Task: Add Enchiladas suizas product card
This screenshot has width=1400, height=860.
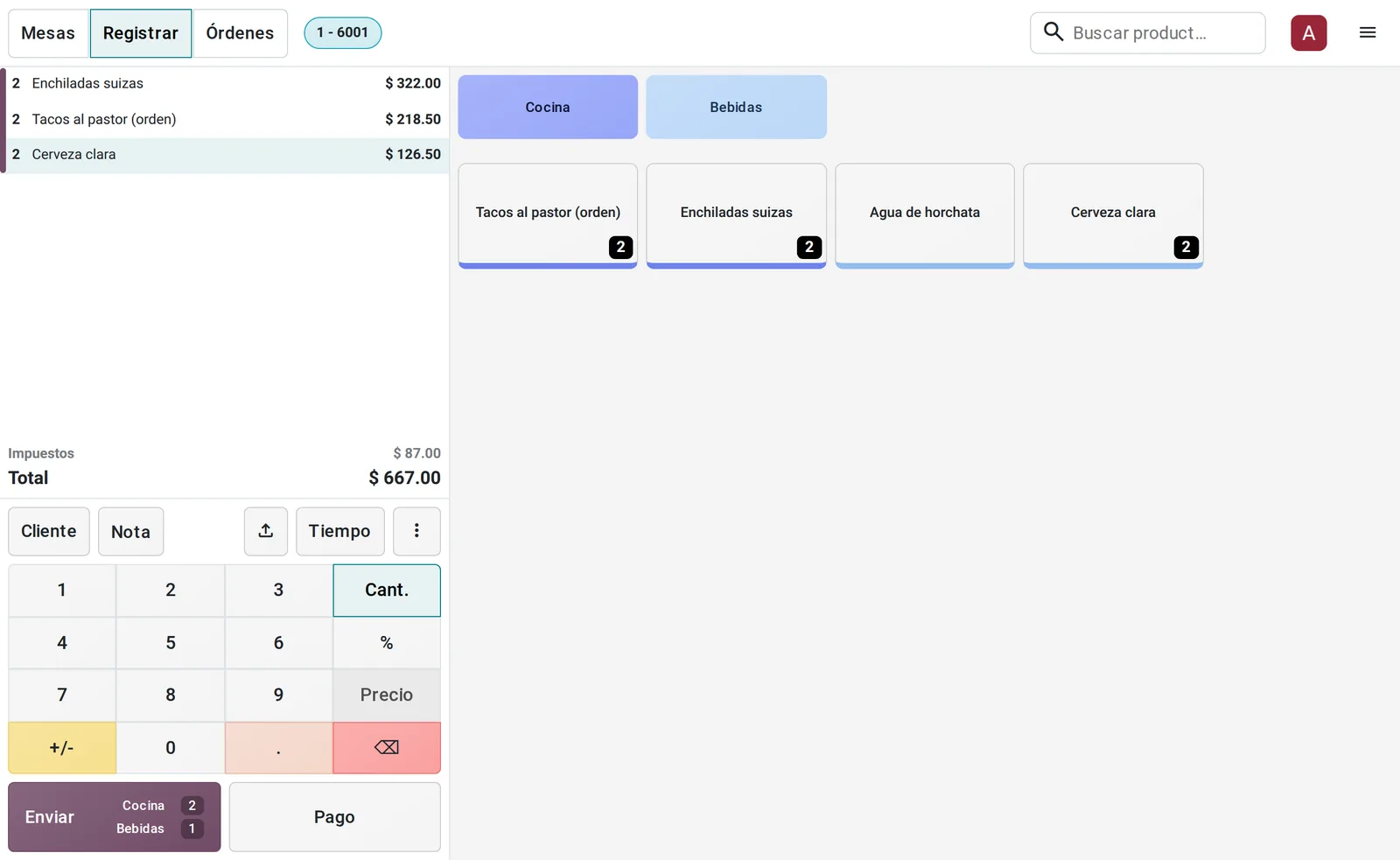Action: coord(737,215)
